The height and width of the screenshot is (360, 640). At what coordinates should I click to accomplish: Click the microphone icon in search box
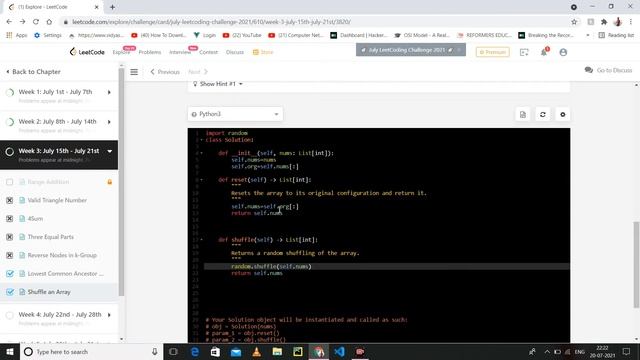[x=155, y=352]
